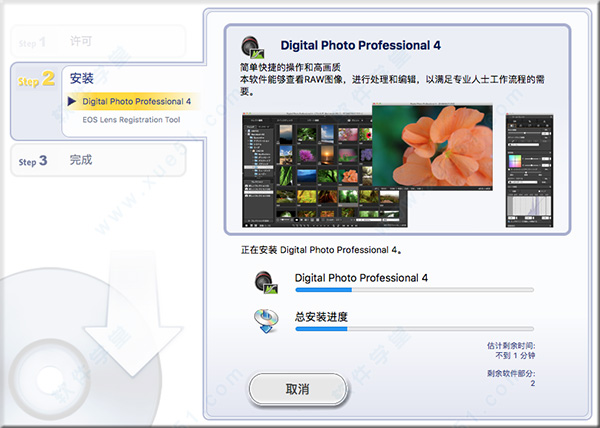Click the orange flower preview image

tap(432, 146)
